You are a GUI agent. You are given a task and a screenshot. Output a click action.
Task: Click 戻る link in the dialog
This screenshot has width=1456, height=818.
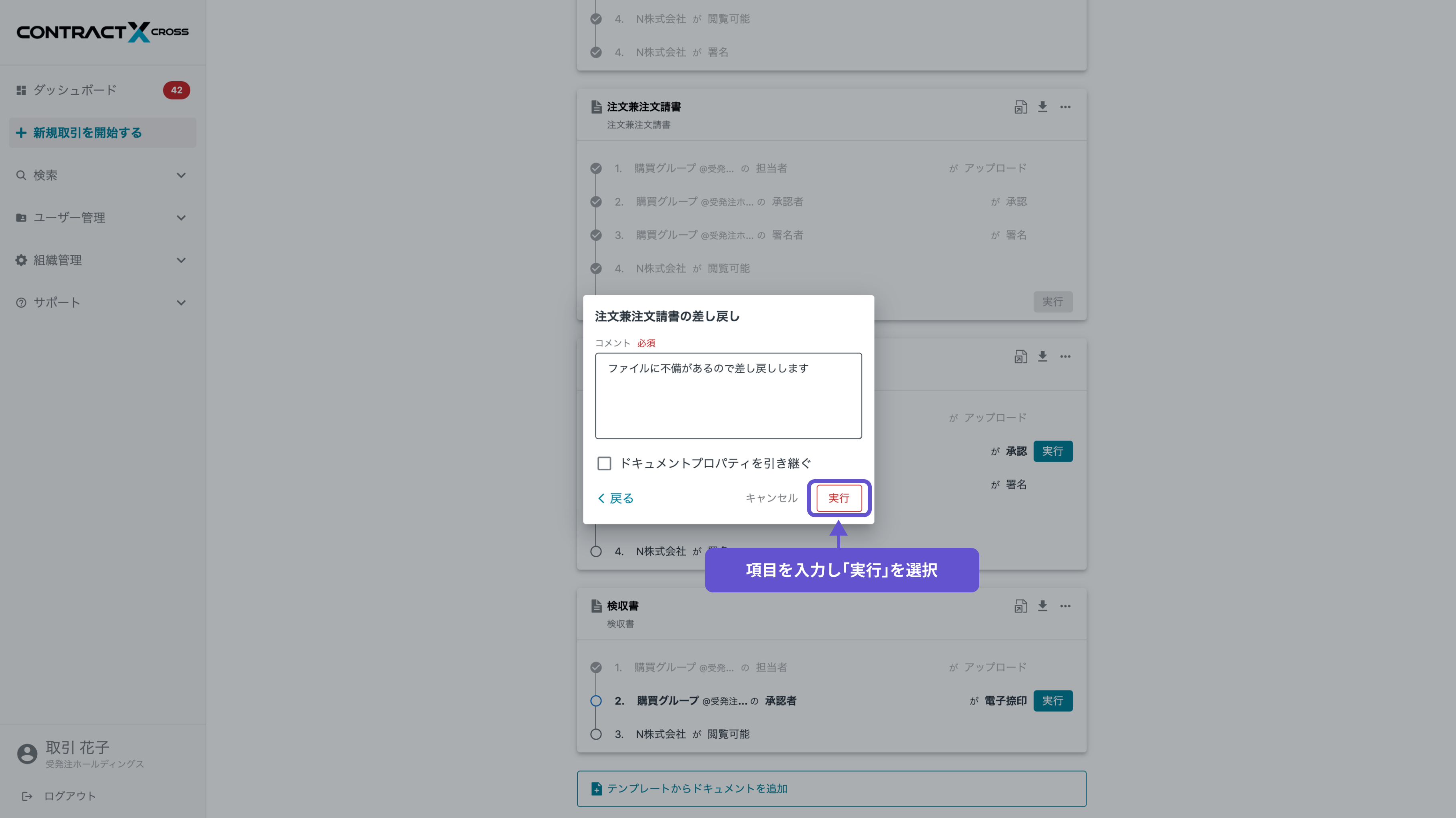pyautogui.click(x=615, y=498)
